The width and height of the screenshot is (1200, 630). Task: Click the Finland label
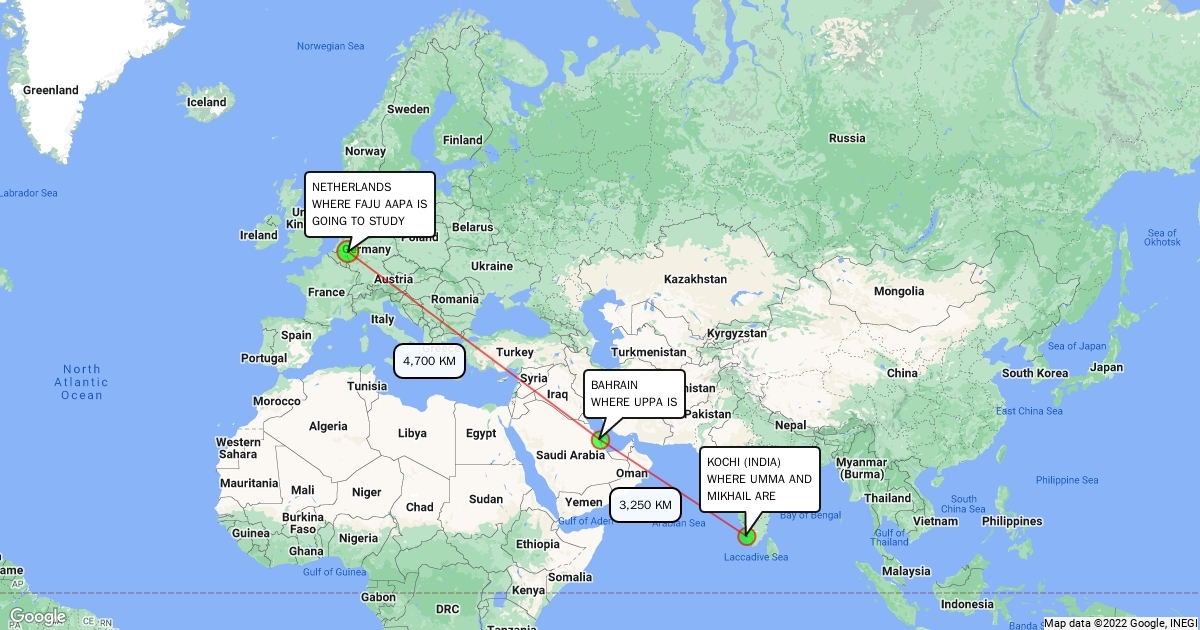(x=462, y=140)
